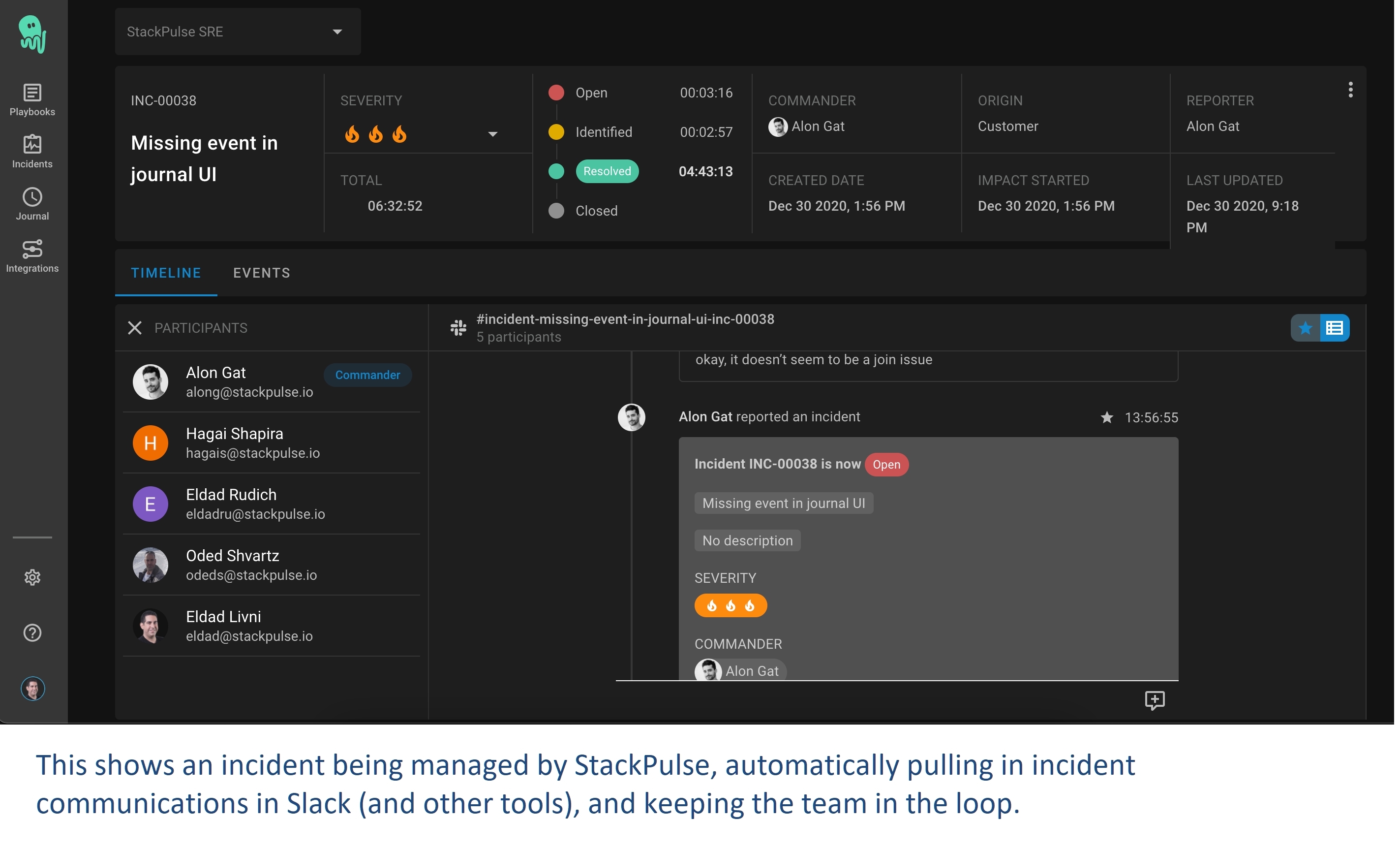This screenshot has height=852, width=1400.
Task: Click the message 'okay, it doesn't seem to be a join issue'
Action: pyautogui.click(x=814, y=360)
